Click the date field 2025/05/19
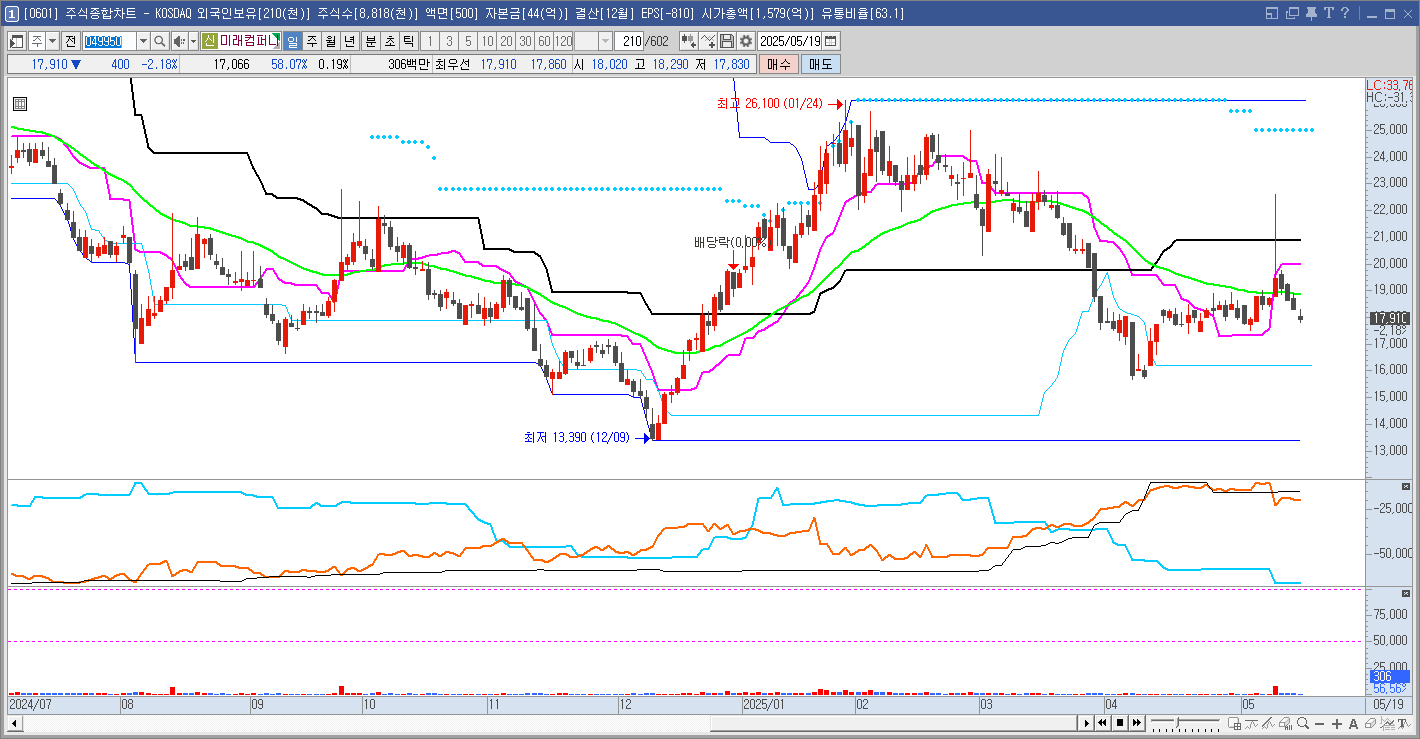Screen dimensions: 1420x739 tap(789, 41)
